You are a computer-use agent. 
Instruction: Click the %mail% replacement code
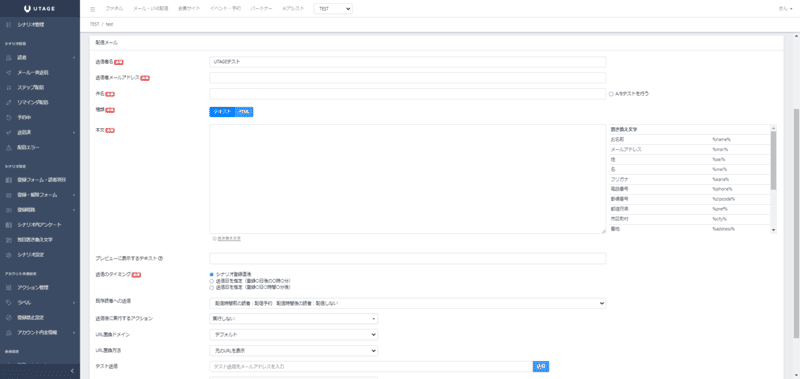tap(720, 149)
